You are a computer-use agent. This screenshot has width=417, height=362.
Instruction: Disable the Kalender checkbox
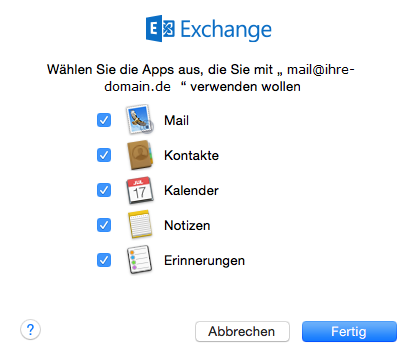point(104,190)
